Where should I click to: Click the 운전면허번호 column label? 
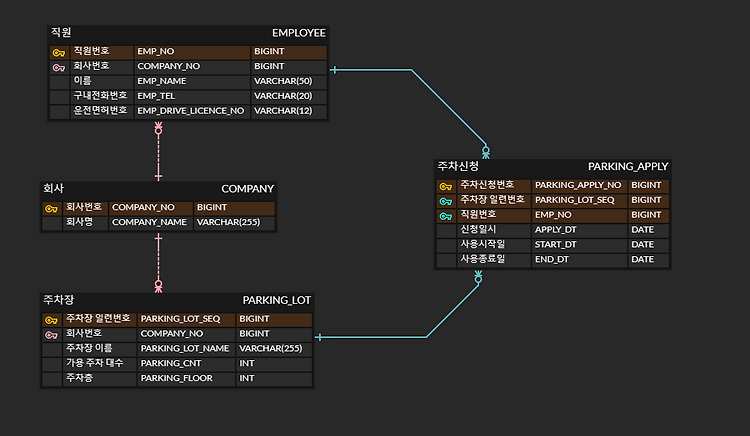(x=100, y=110)
